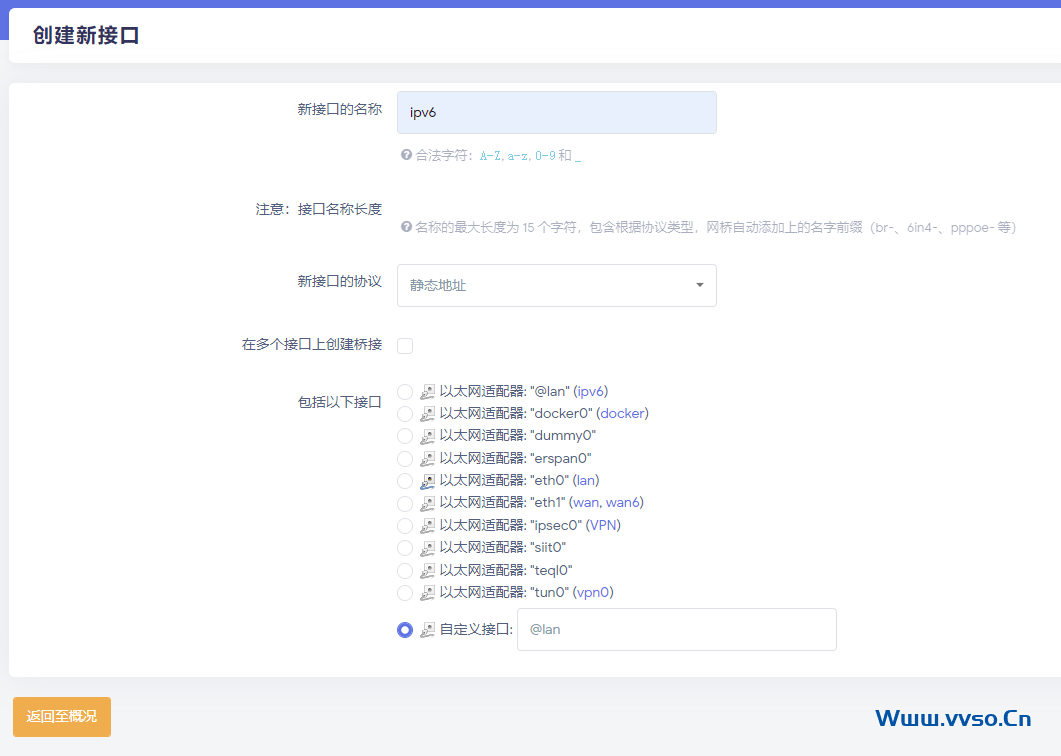This screenshot has height=756, width=1061.
Task: Click the adapter icon beside "eth1"
Action: coord(428,503)
